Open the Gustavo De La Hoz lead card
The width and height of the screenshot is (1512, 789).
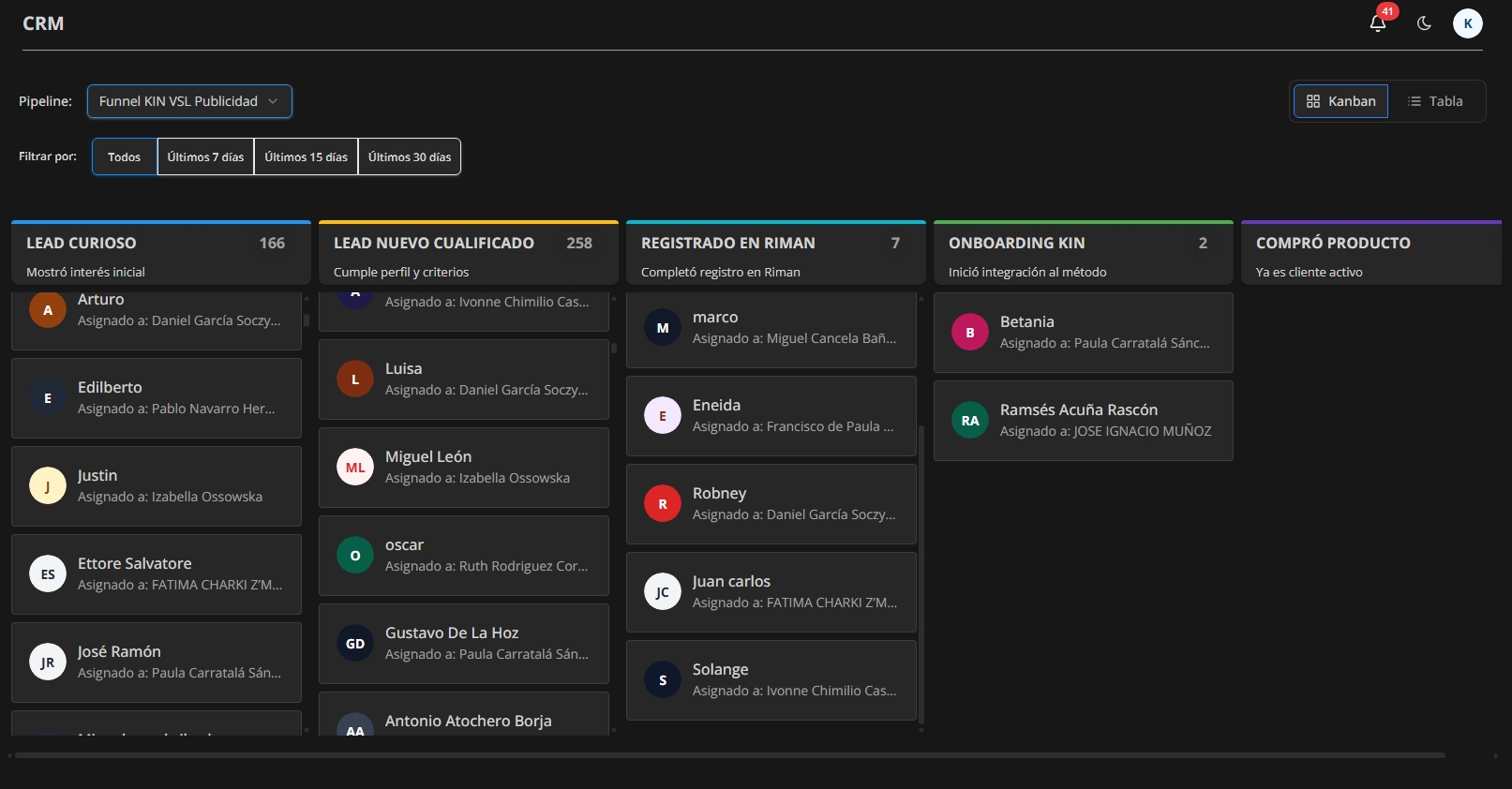[464, 644]
